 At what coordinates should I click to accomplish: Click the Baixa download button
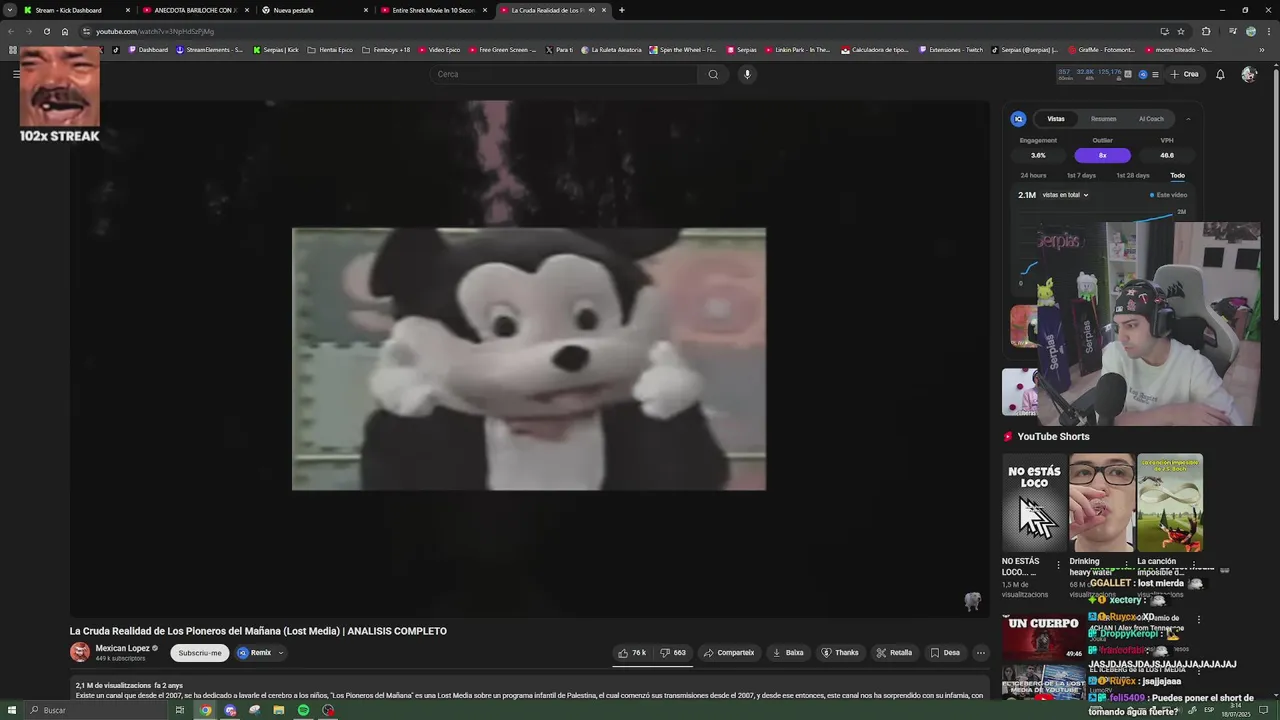tap(788, 653)
